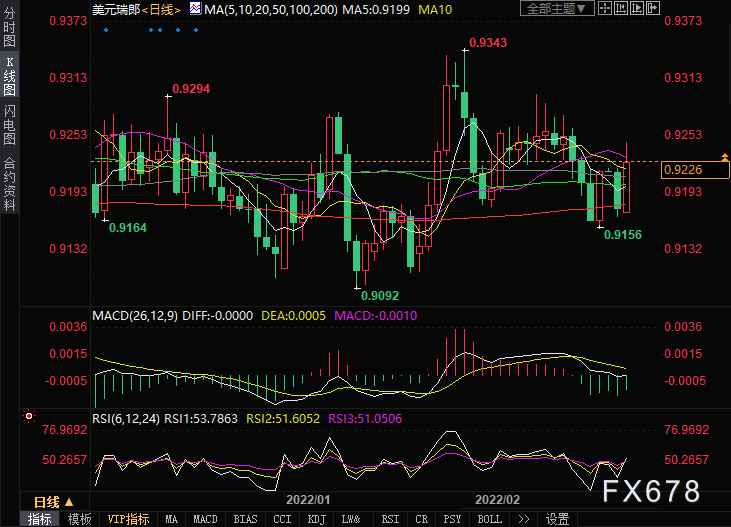Click the <日线> label next to 美元瑞郎

157,9
